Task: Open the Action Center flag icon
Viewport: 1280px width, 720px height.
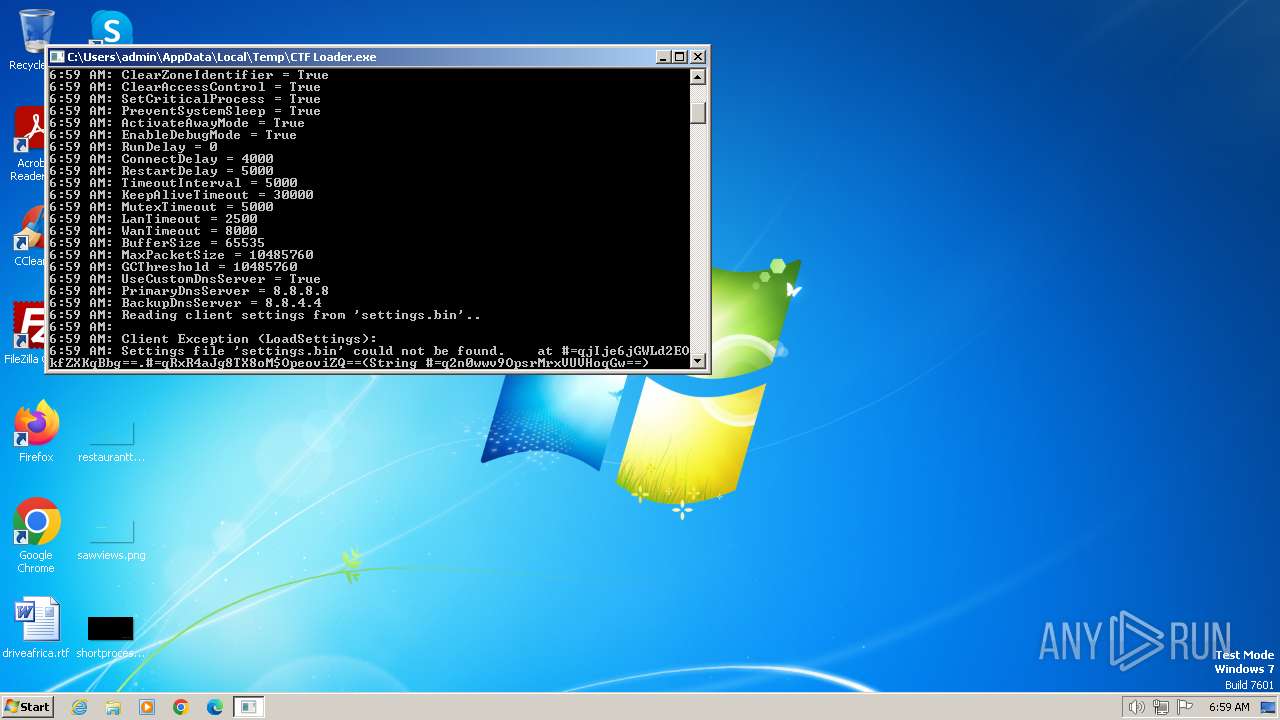Action: click(1185, 707)
